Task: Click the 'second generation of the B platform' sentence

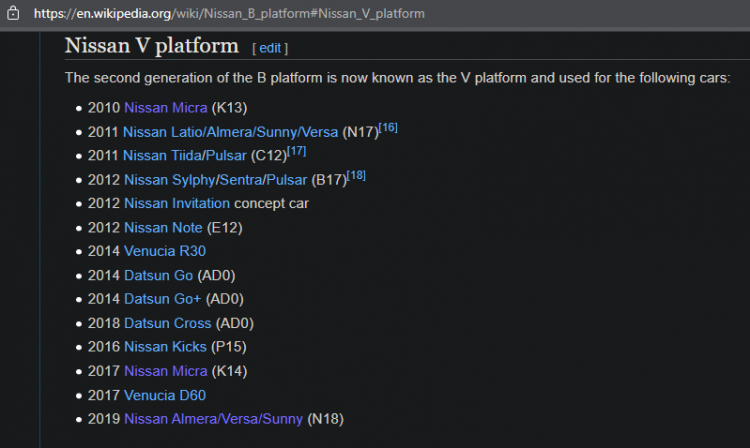Action: click(397, 78)
